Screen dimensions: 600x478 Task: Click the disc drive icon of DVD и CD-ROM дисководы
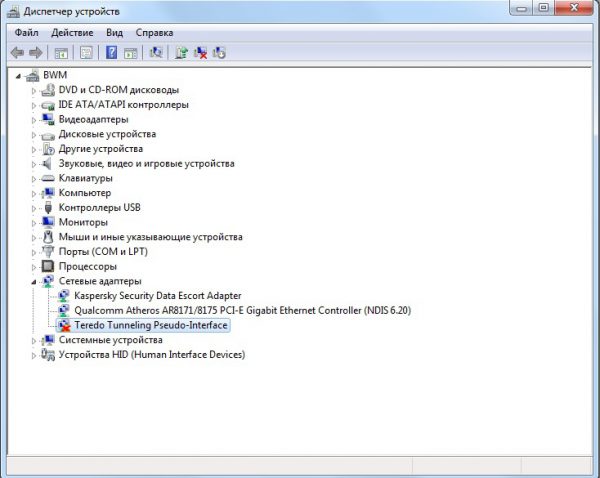pos(48,90)
